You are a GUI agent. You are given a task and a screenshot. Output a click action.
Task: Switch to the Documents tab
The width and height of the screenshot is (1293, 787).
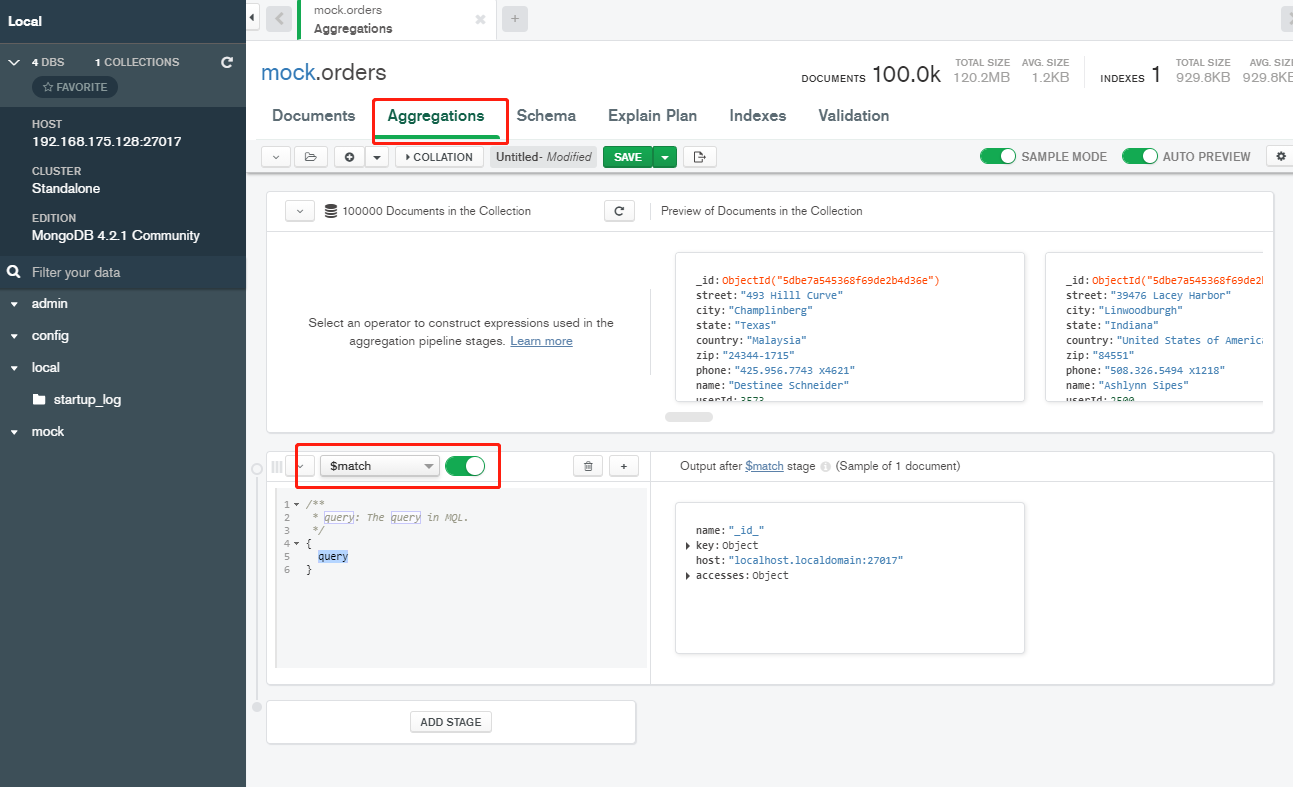coord(313,116)
